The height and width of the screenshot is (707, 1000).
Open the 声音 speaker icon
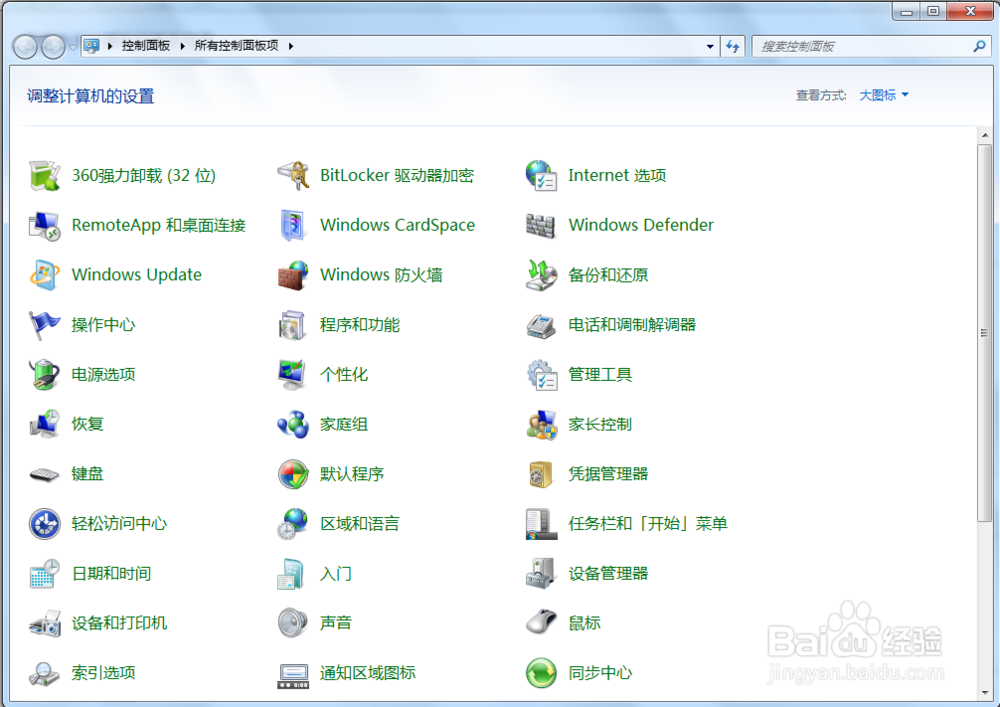point(293,623)
